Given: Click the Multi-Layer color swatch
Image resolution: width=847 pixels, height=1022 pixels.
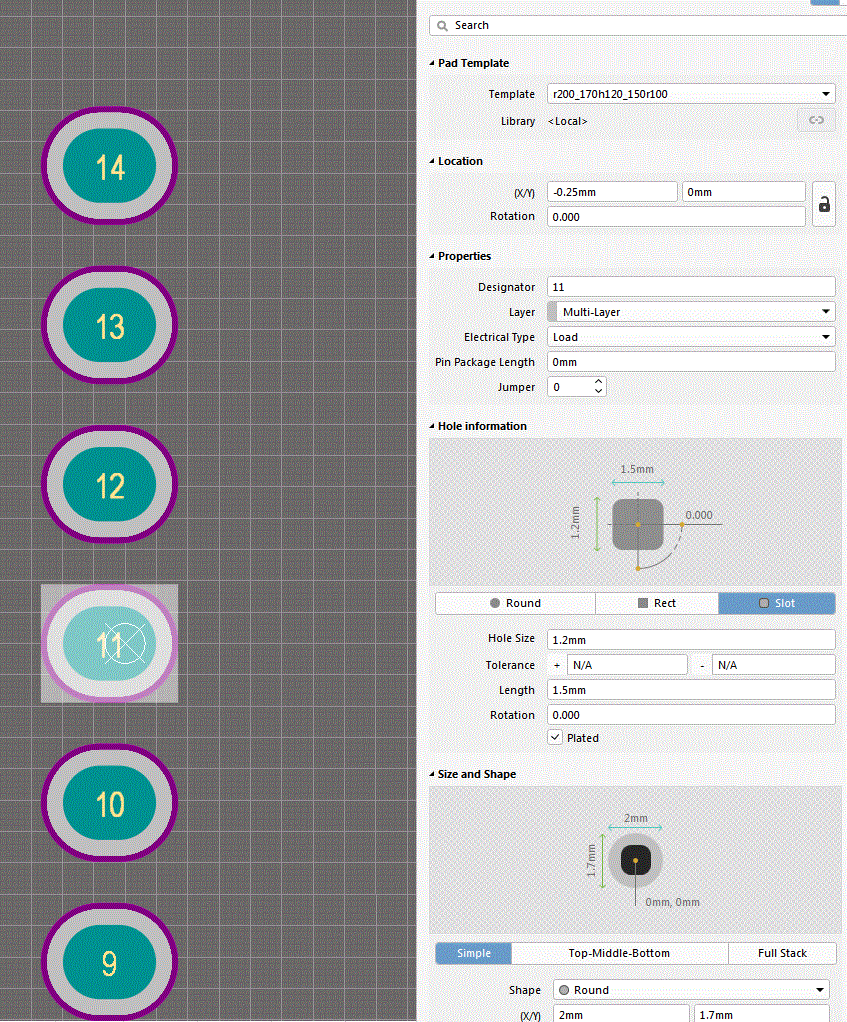Looking at the screenshot, I should 553,312.
